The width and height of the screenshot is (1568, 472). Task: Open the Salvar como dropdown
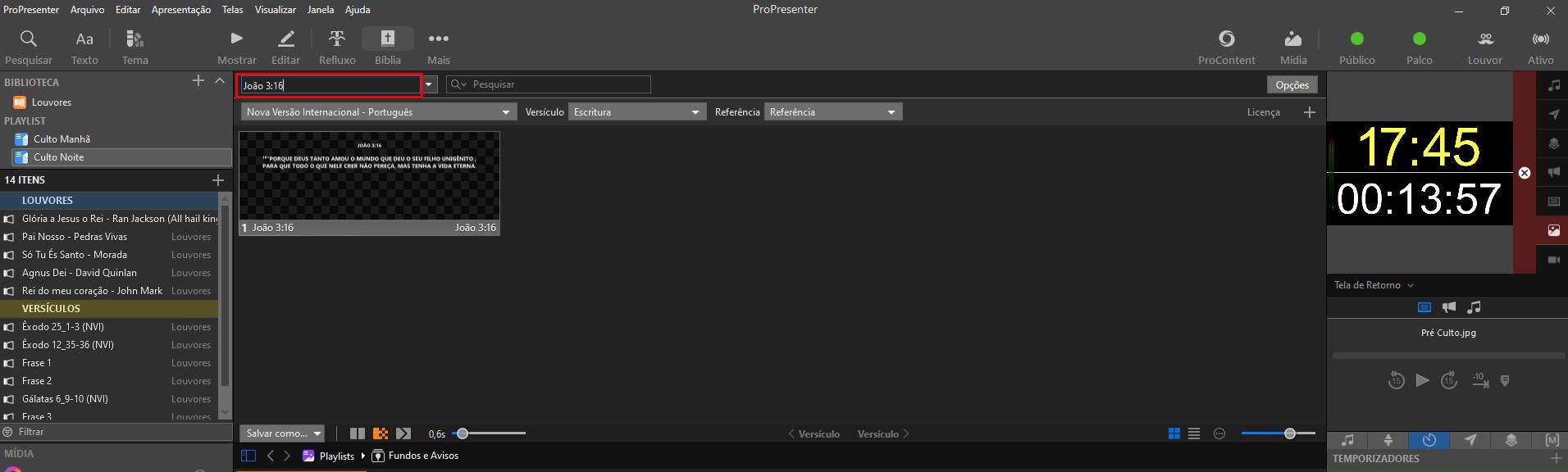click(282, 433)
